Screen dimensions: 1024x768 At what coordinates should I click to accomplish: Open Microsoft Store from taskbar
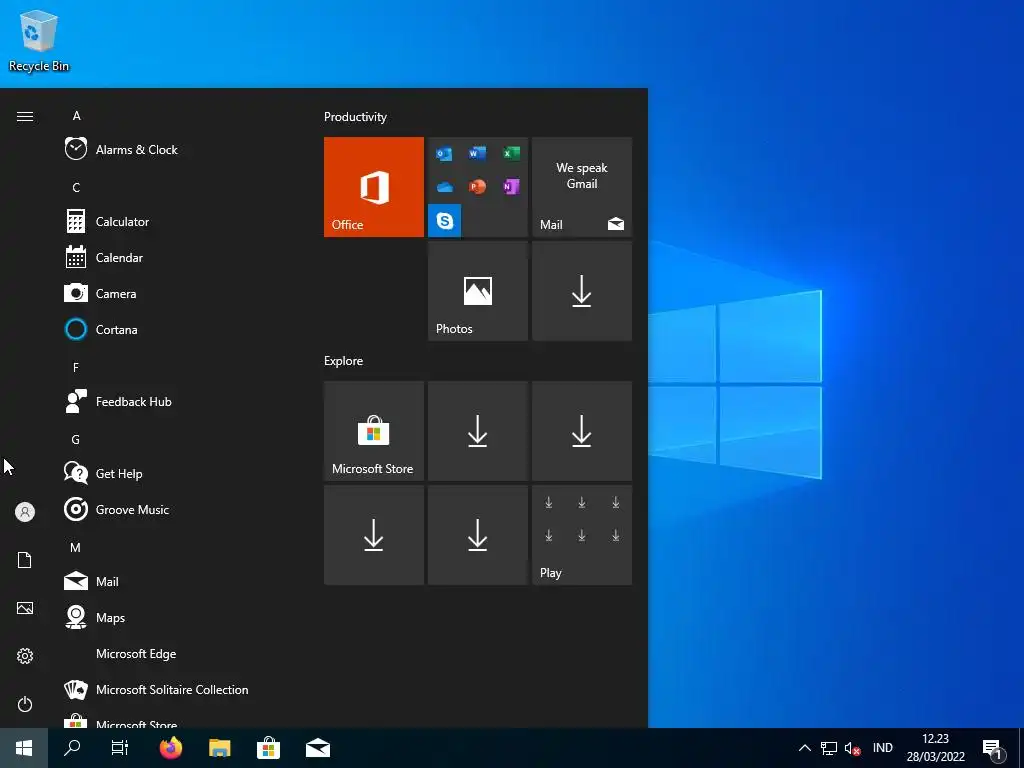(268, 748)
